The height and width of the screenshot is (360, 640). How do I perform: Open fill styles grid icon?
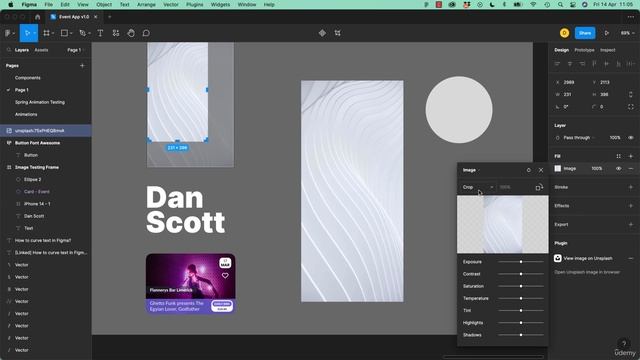(x=619, y=156)
